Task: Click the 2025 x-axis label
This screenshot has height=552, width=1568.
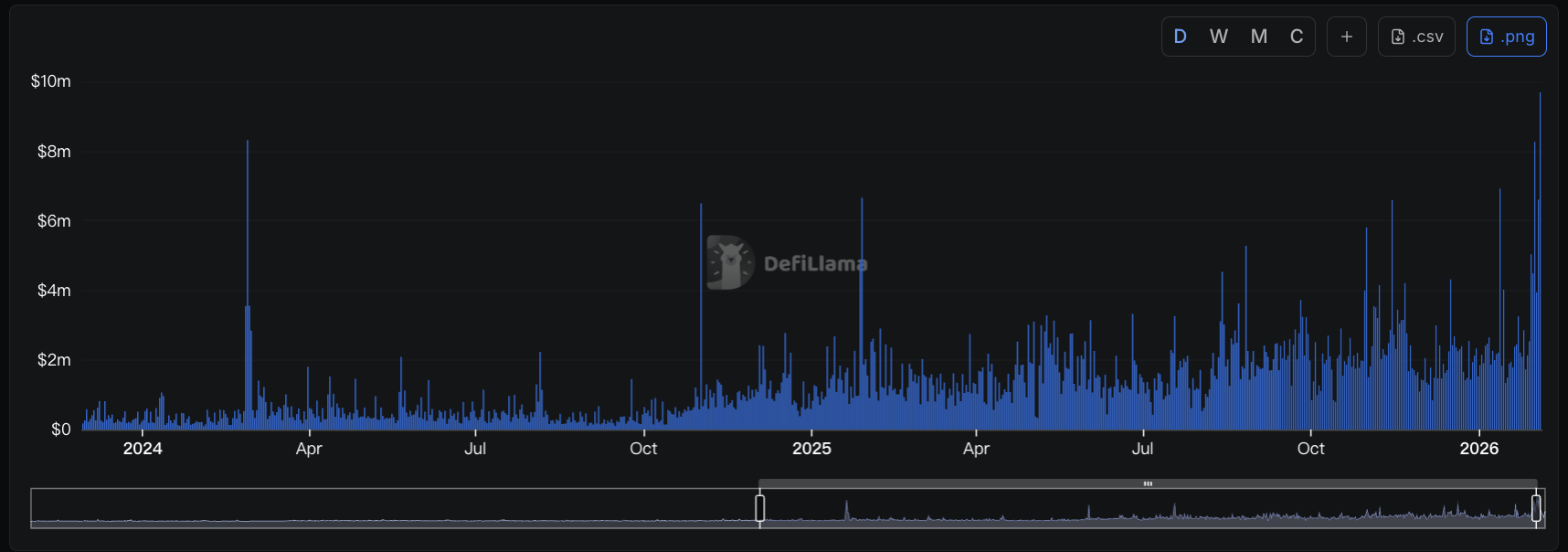Action: coord(811,449)
